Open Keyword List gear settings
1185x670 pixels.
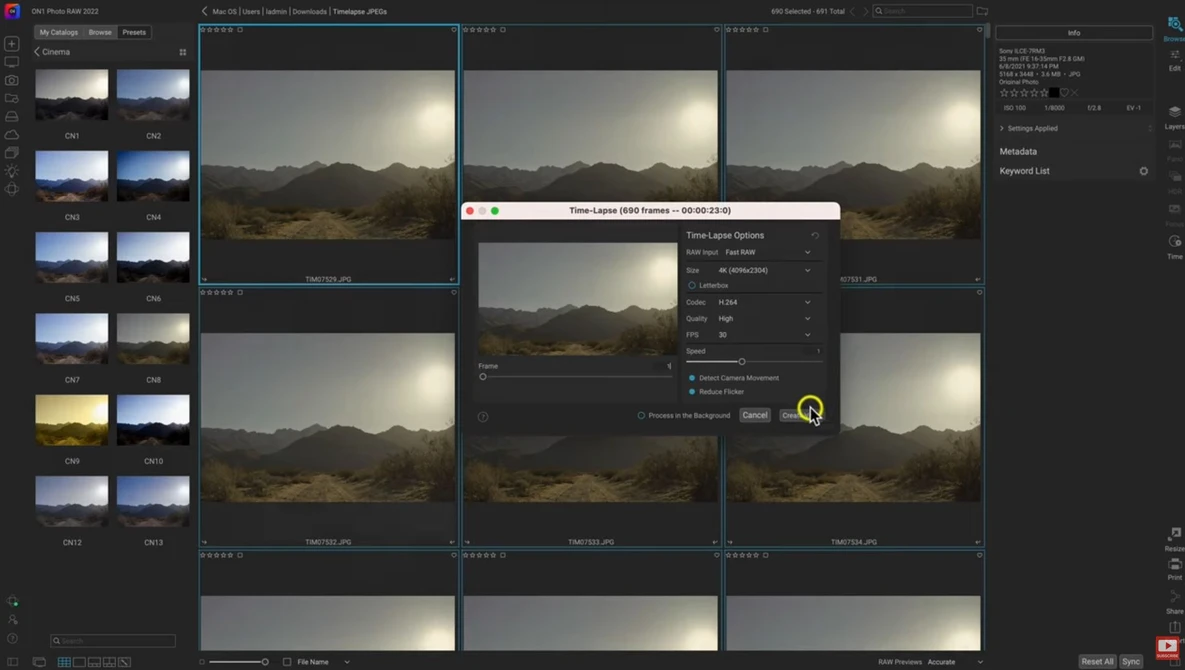1143,171
